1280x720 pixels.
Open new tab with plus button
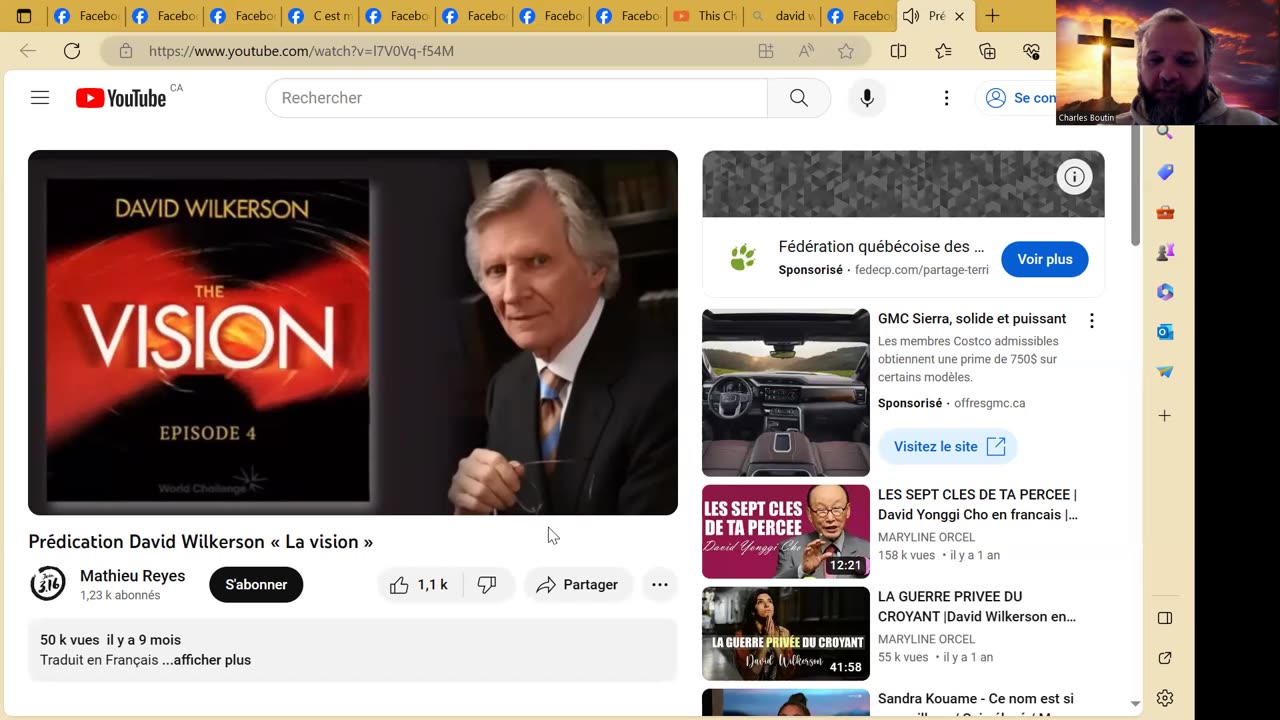tap(992, 16)
